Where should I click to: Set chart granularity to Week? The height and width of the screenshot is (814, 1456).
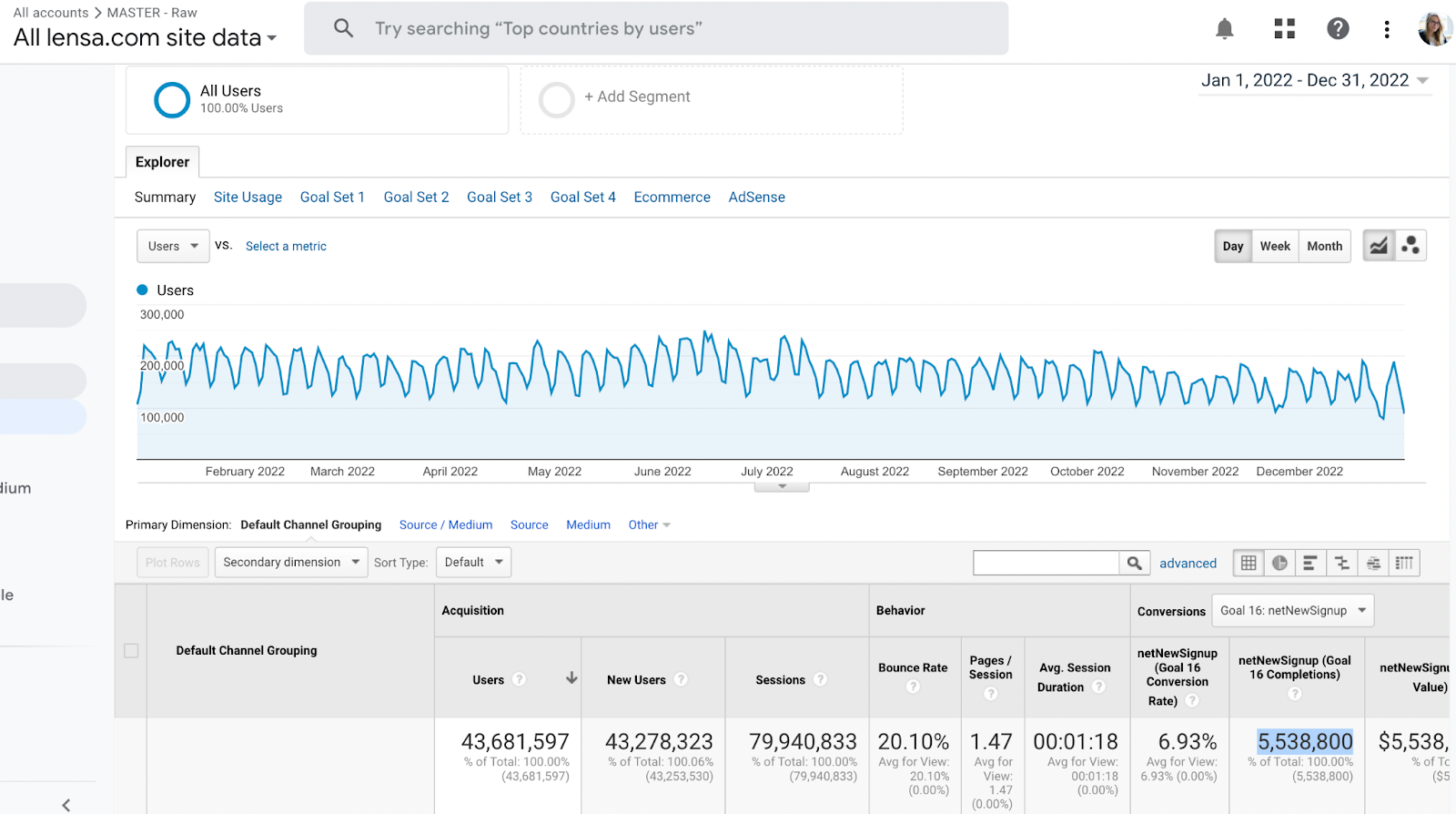click(1275, 246)
